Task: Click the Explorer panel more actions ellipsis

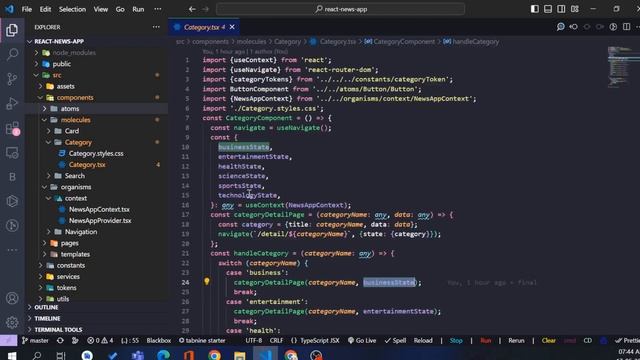Action: [x=156, y=27]
